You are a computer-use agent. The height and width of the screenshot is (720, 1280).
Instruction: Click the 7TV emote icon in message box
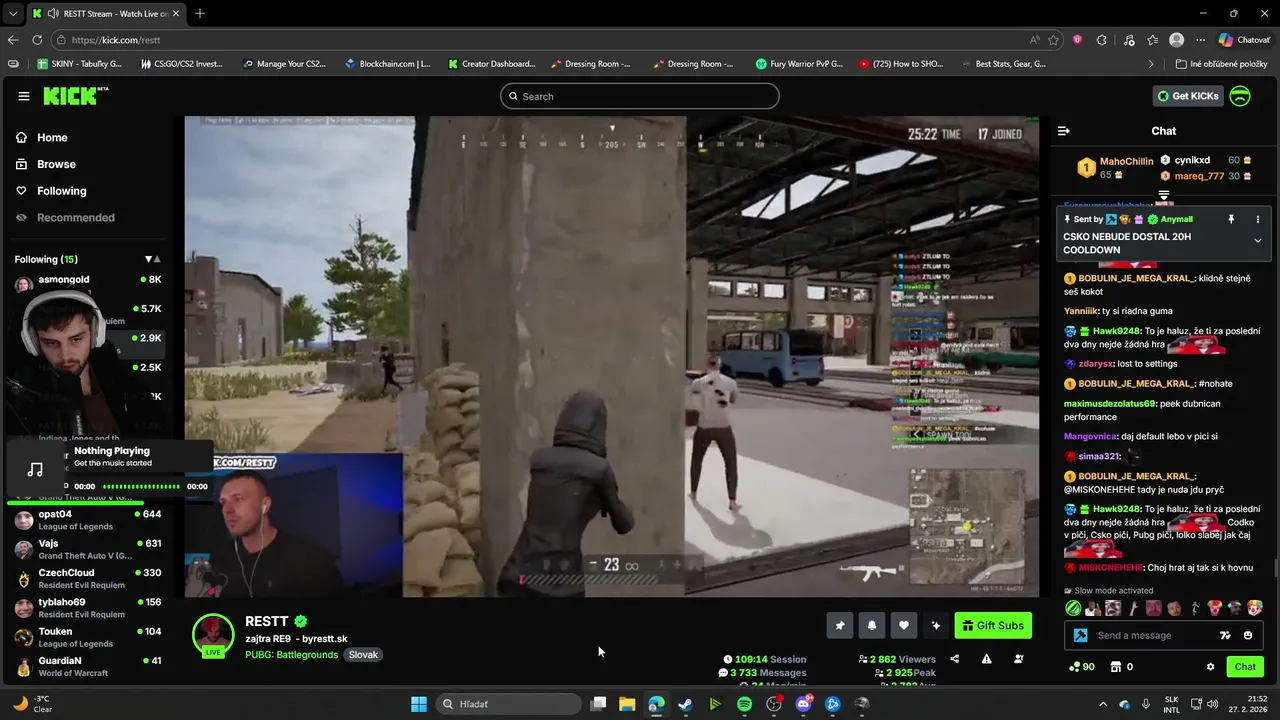pyautogui.click(x=1226, y=635)
